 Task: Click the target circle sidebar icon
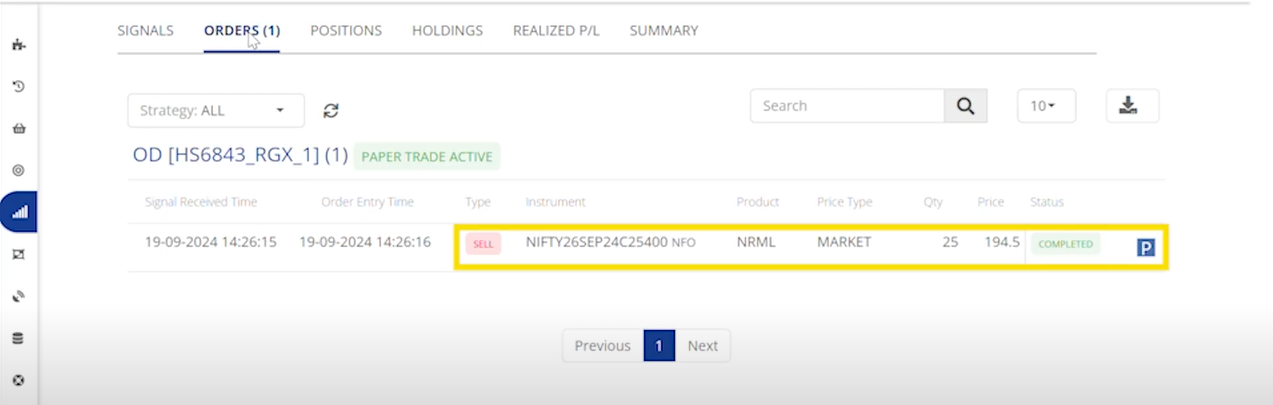(x=18, y=170)
